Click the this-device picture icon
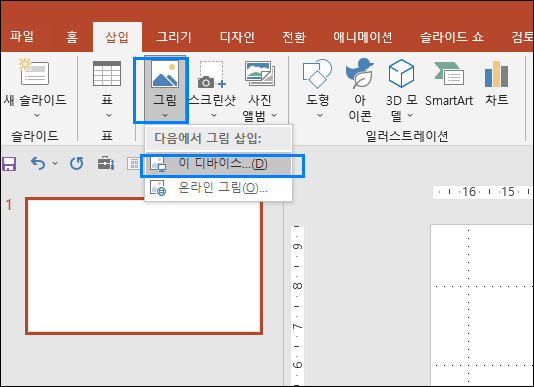The image size is (534, 387). pos(158,164)
